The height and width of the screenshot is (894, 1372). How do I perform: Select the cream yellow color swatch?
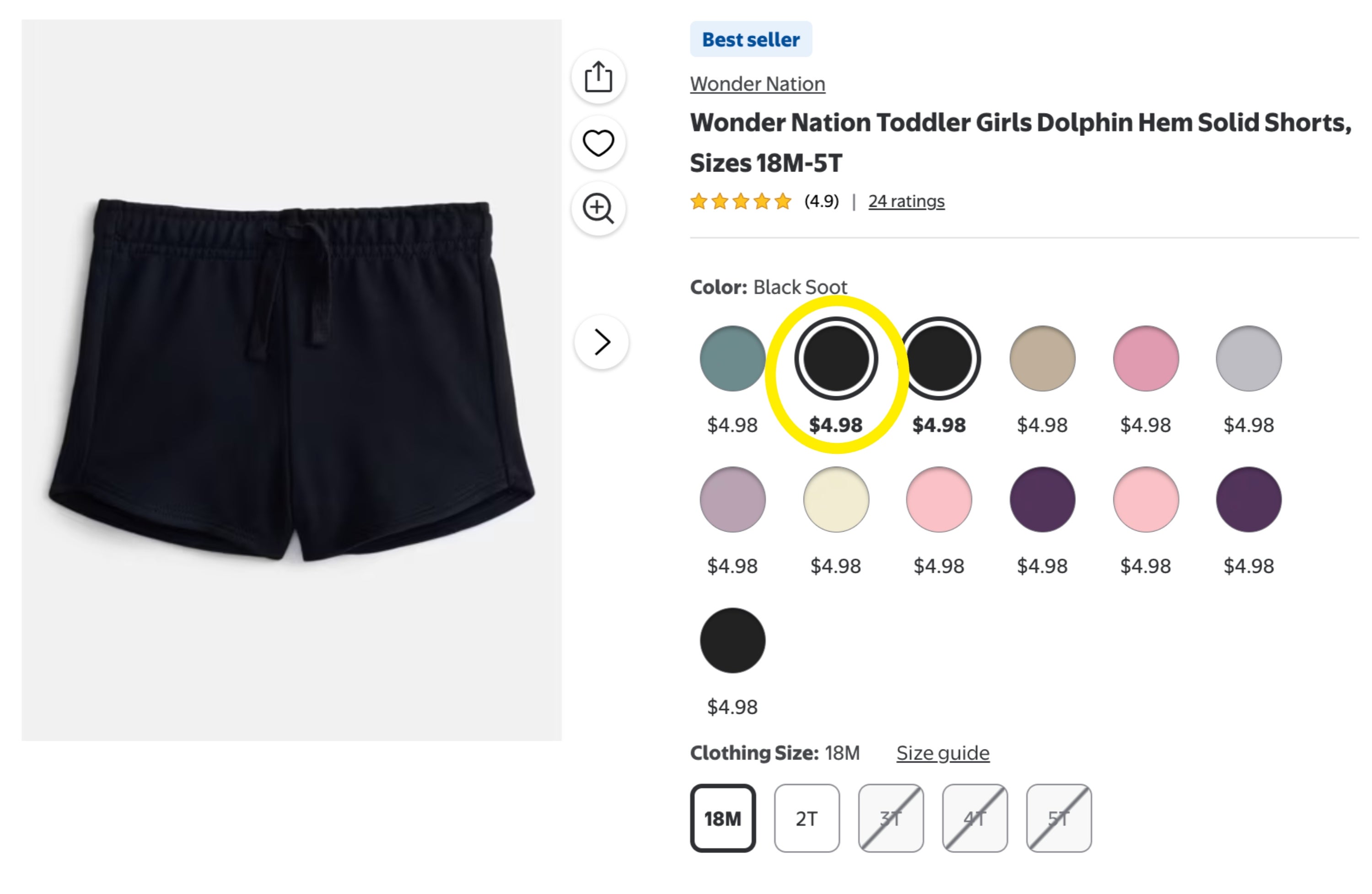[836, 500]
